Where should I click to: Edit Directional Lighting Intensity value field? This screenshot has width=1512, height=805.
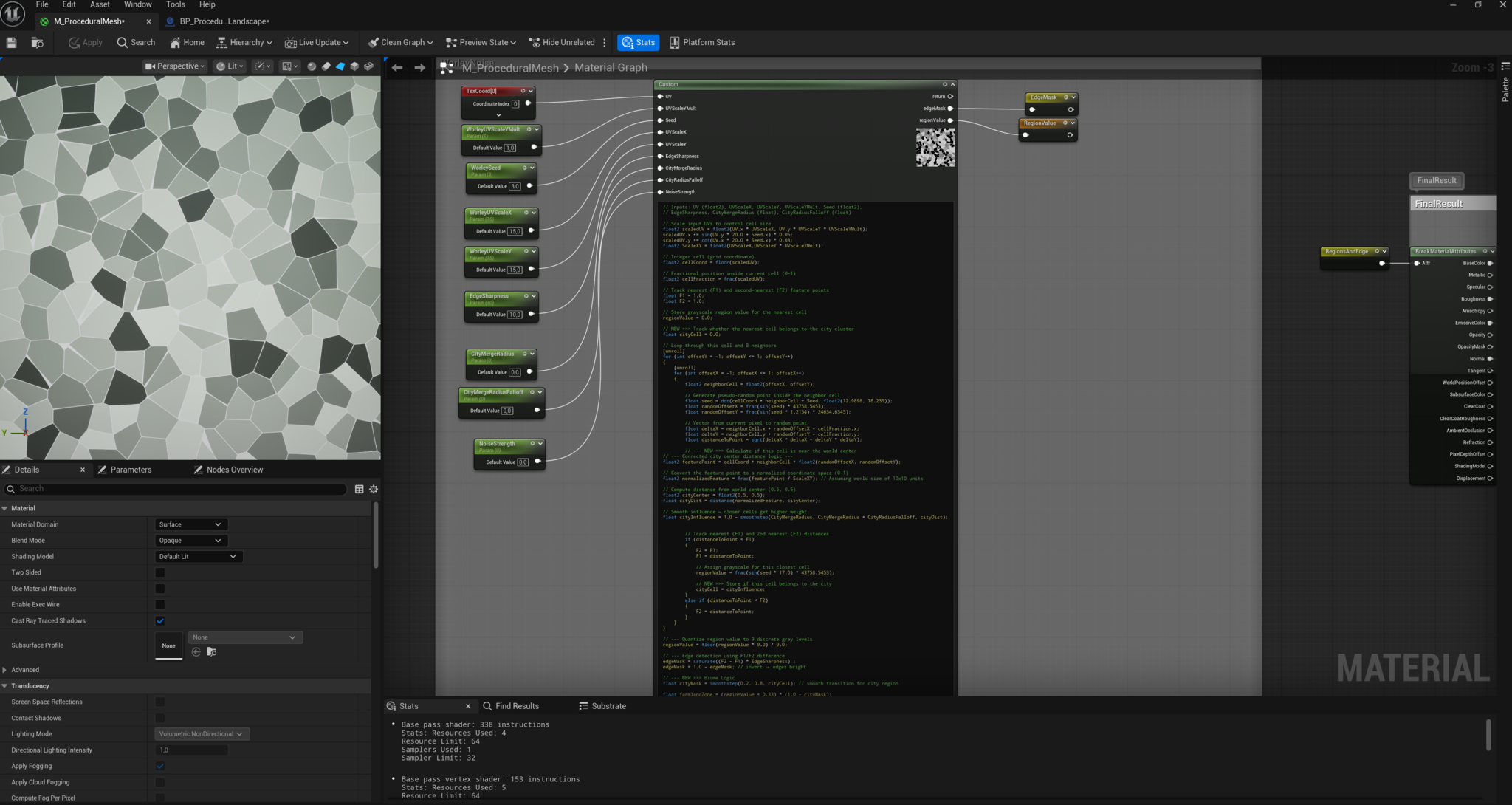coord(192,750)
